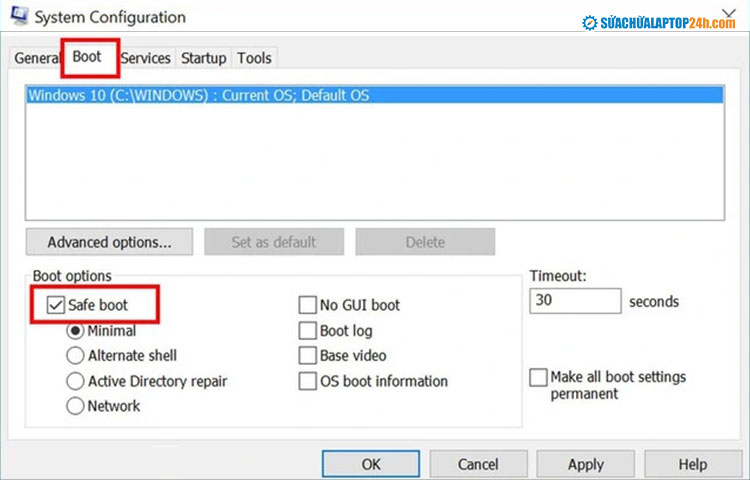750x480 pixels.
Task: Select the Minimal radio button
Action: point(75,330)
